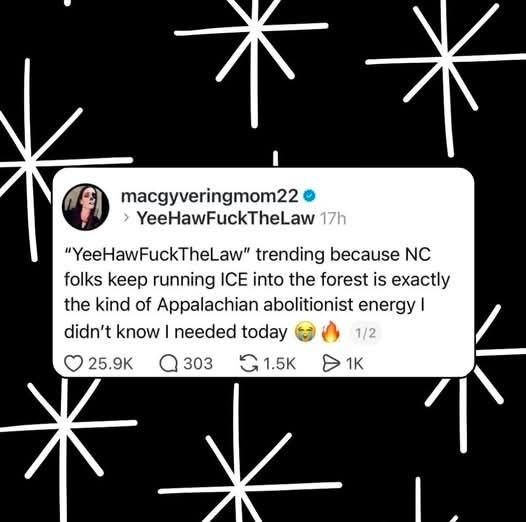Open the post body mentioning Appalachian abolitionist energy
This screenshot has height=522, width=526.
(x=257, y=294)
